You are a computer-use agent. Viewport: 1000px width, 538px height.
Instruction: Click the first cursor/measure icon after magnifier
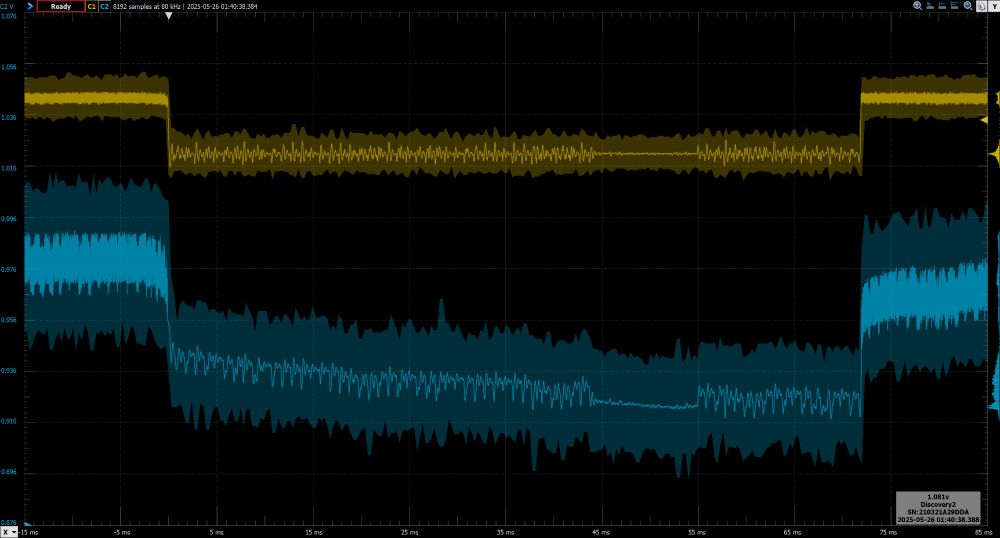930,6
